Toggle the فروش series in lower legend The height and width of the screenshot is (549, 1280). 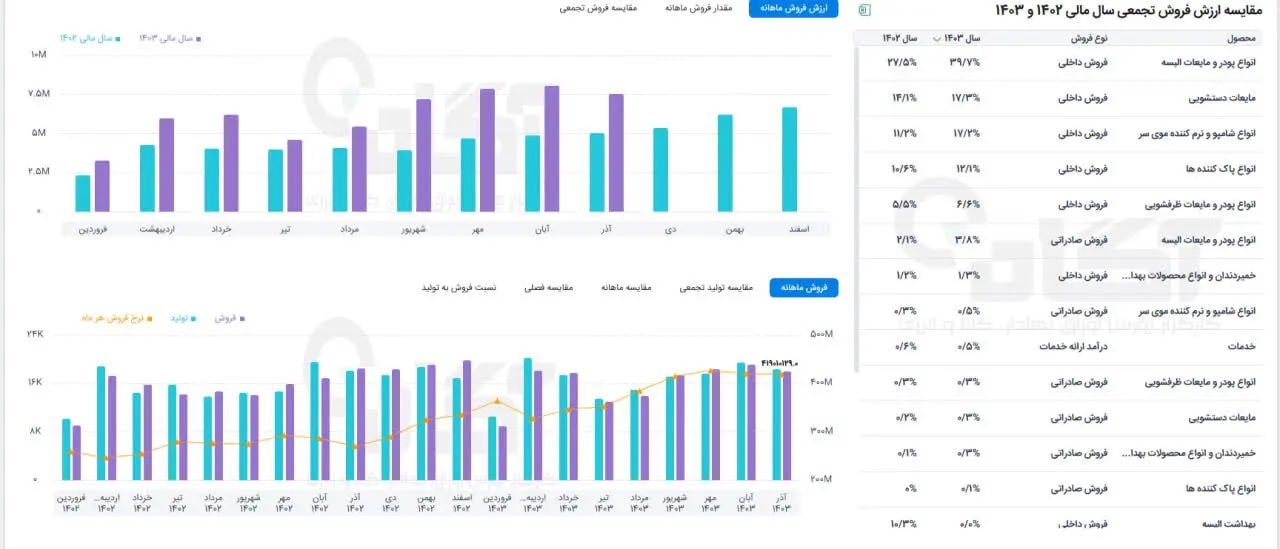coord(230,318)
